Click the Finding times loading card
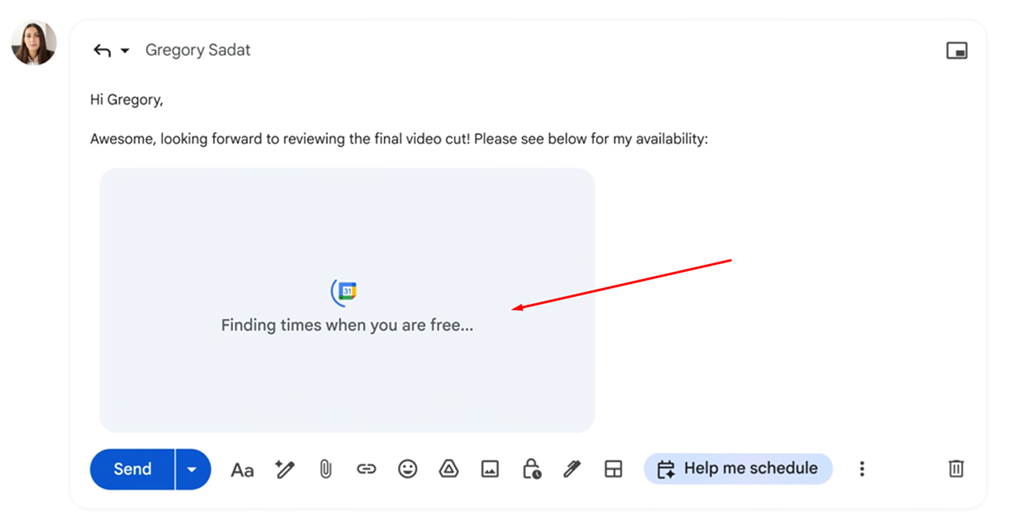1010x522 pixels. 347,300
